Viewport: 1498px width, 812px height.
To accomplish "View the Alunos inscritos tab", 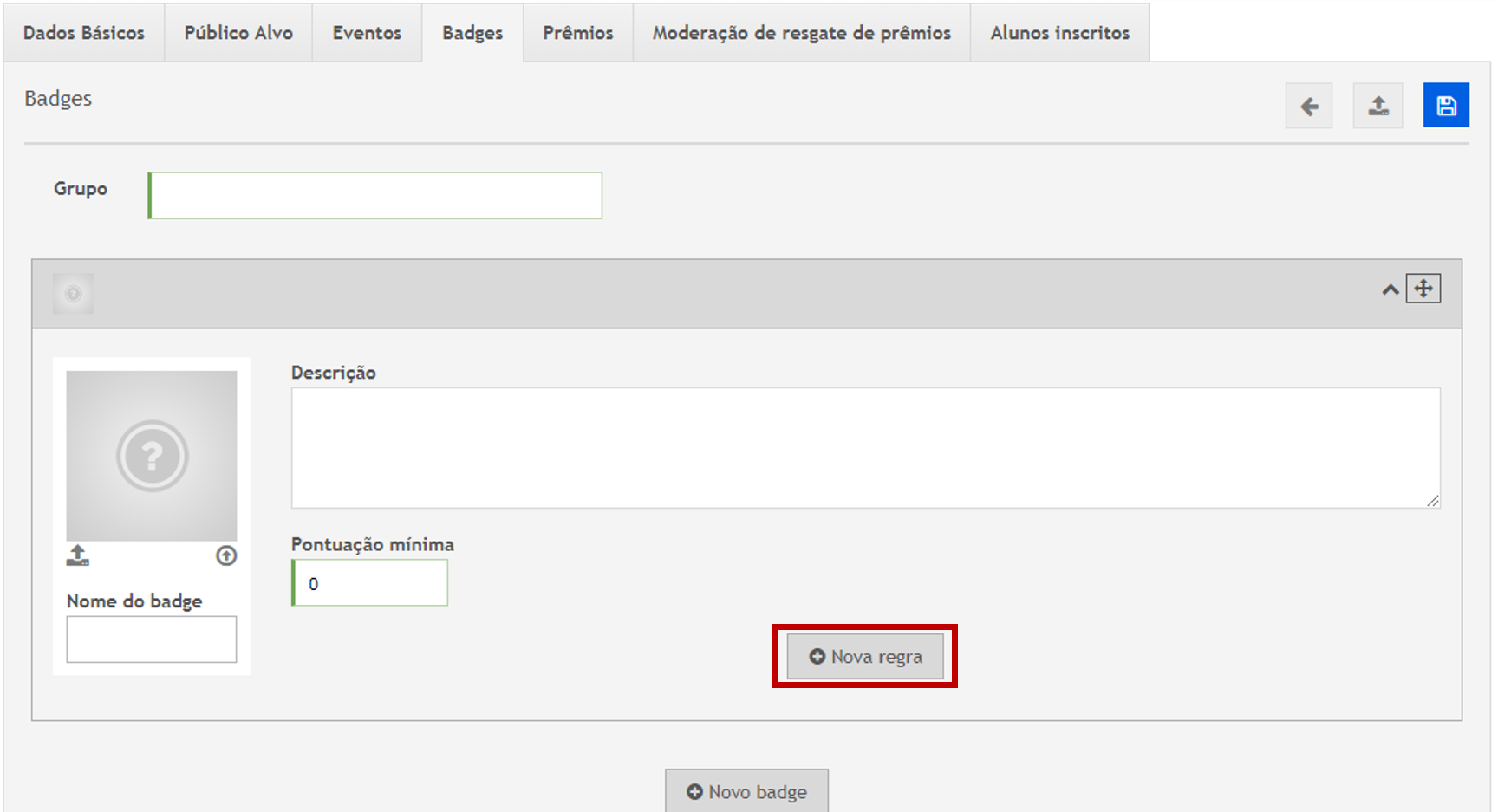I will [1059, 33].
